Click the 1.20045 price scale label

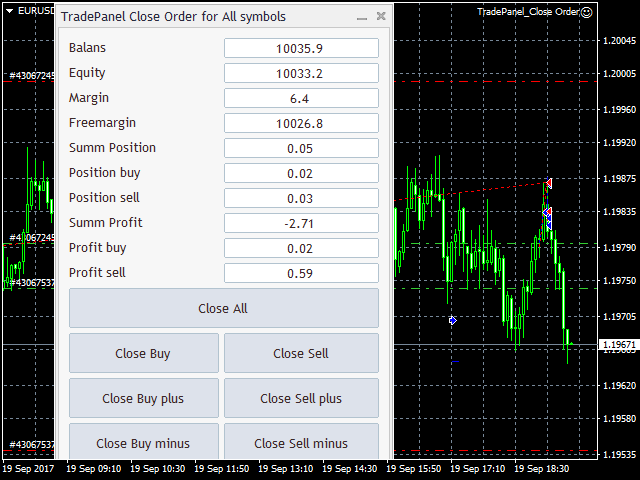[x=619, y=40]
